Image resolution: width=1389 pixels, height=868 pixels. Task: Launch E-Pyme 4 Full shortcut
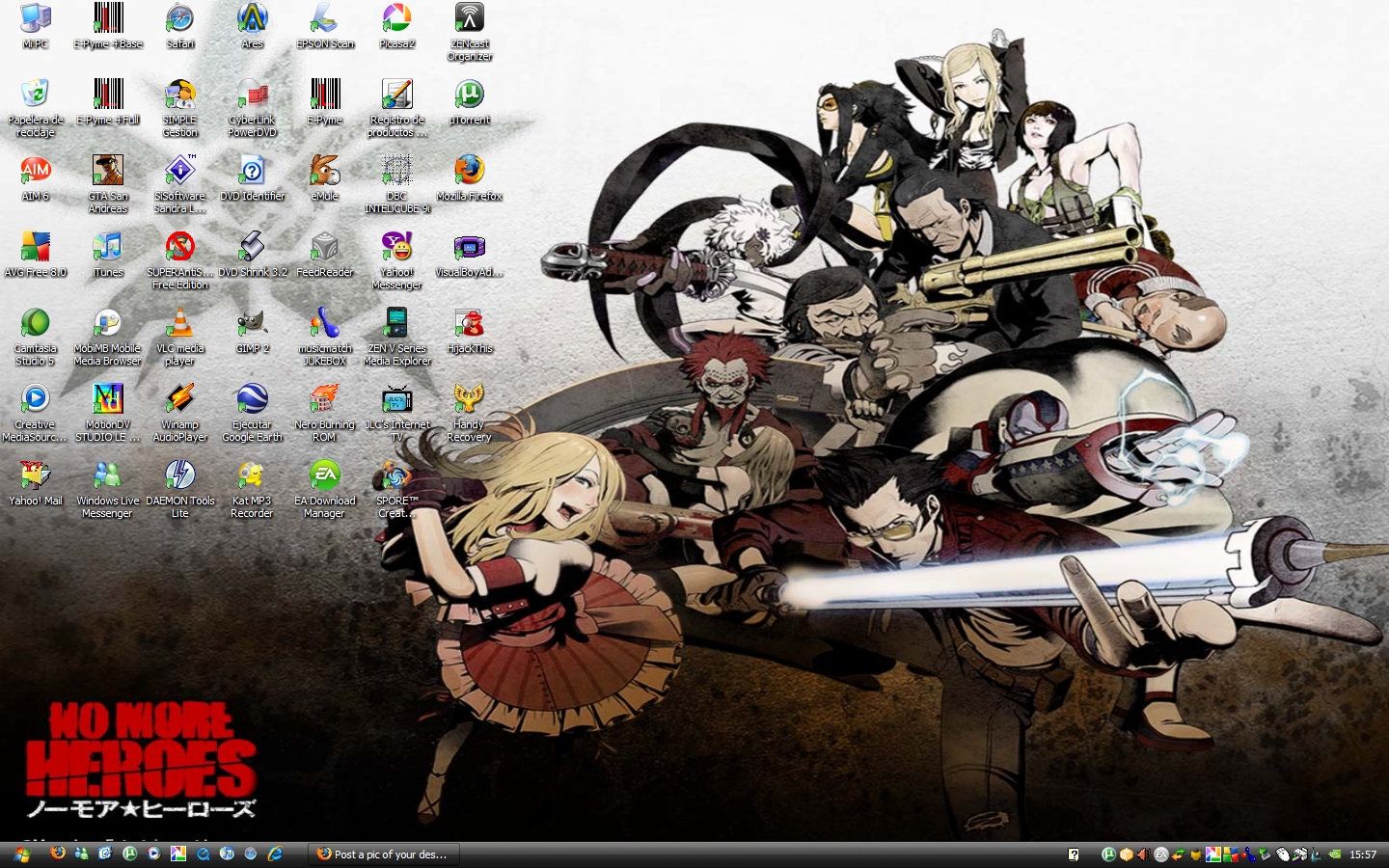click(x=108, y=102)
